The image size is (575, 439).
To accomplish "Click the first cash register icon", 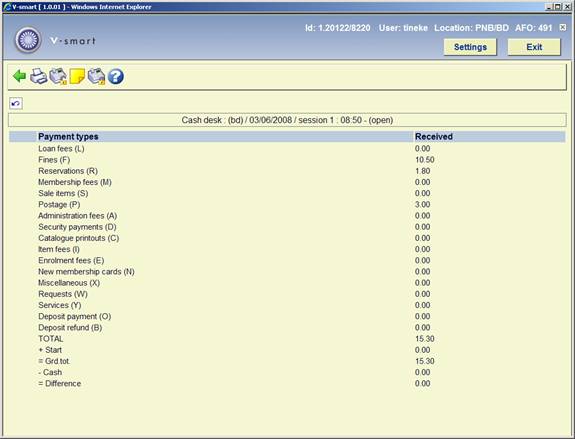I will (58, 76).
